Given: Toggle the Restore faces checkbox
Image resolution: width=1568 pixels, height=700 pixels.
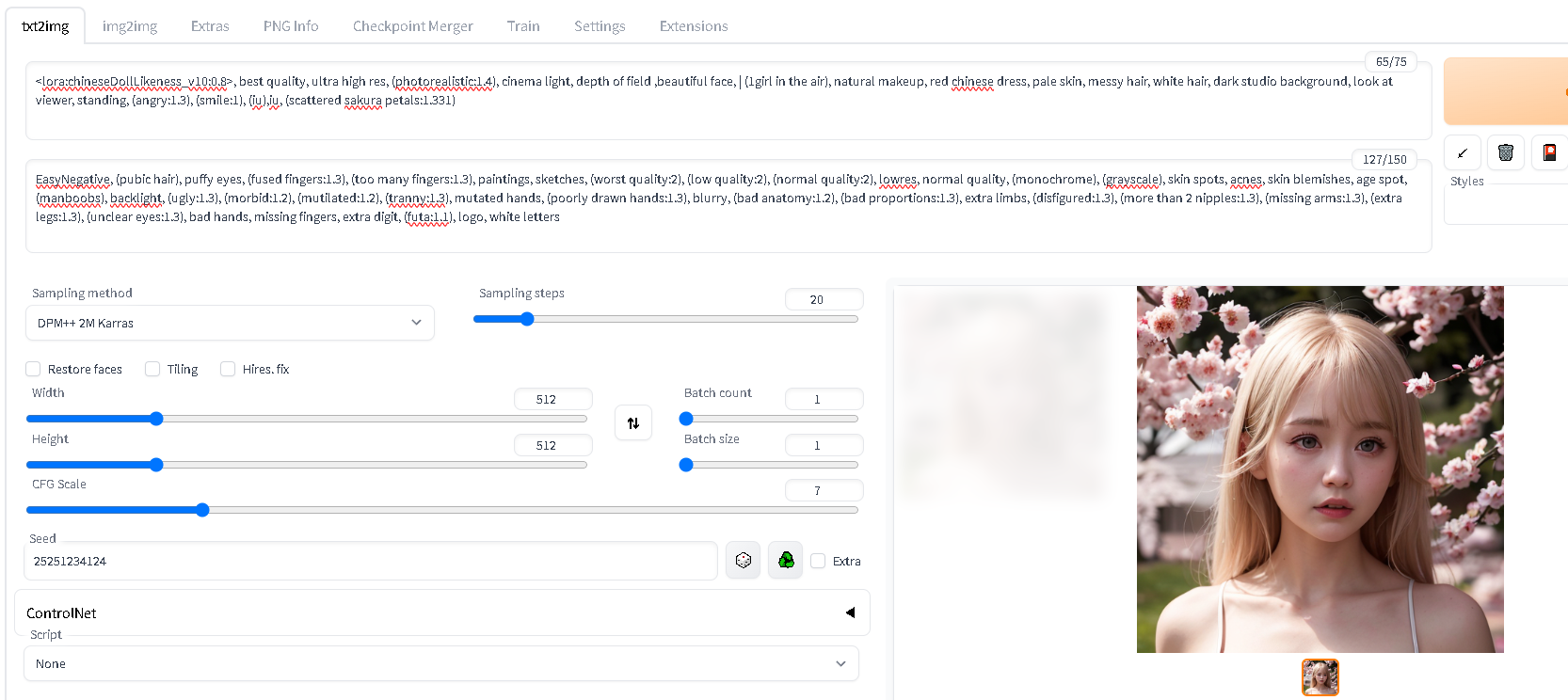Looking at the screenshot, I should [33, 369].
